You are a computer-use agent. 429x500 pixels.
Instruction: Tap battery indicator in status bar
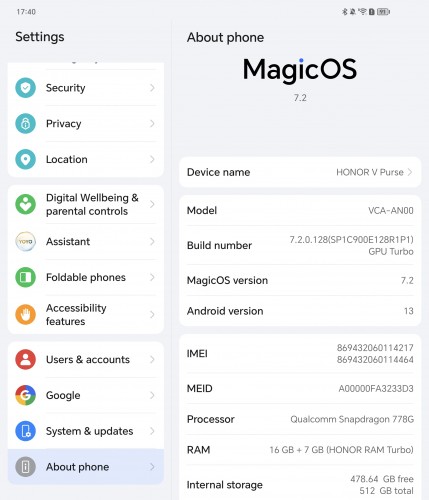point(383,12)
